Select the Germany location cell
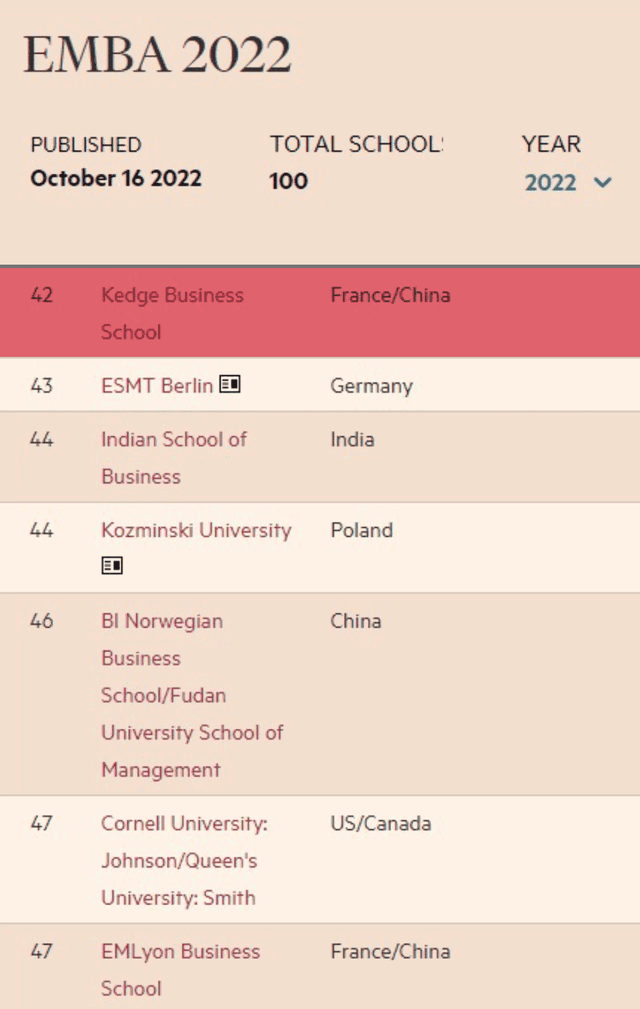The width and height of the screenshot is (640, 1009). tap(372, 385)
